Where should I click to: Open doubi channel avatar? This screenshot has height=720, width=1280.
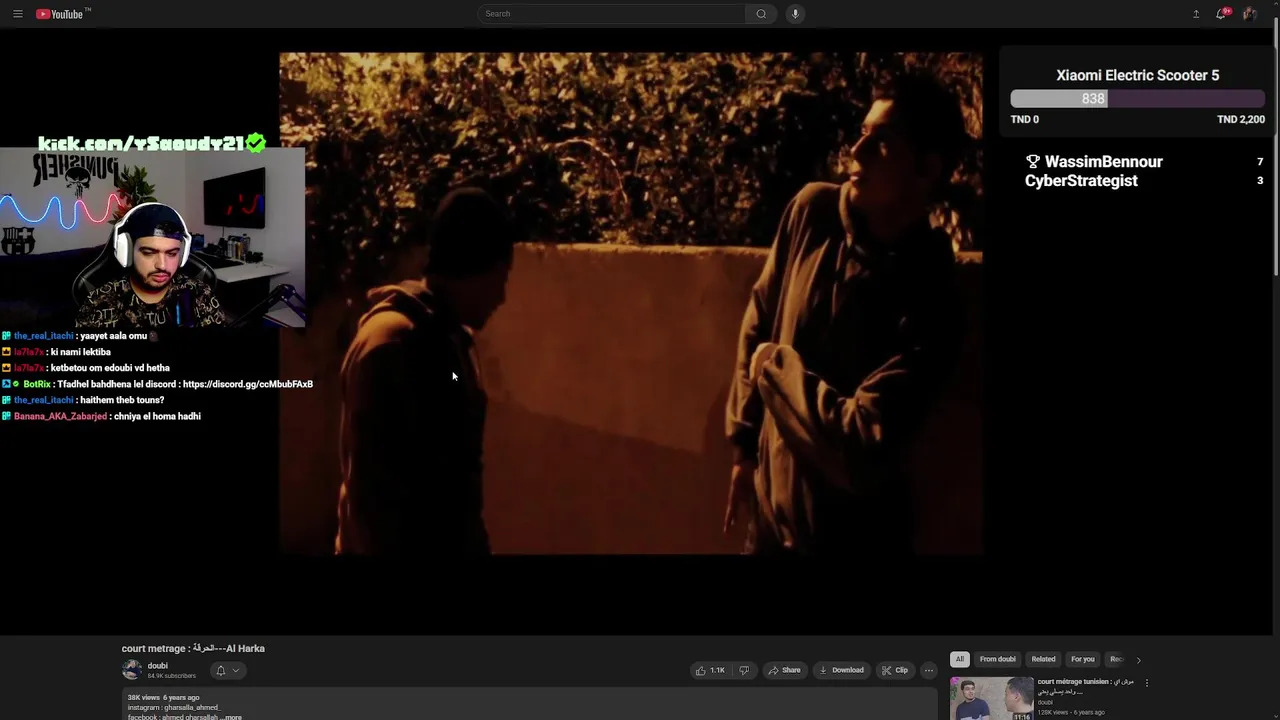pyautogui.click(x=132, y=670)
